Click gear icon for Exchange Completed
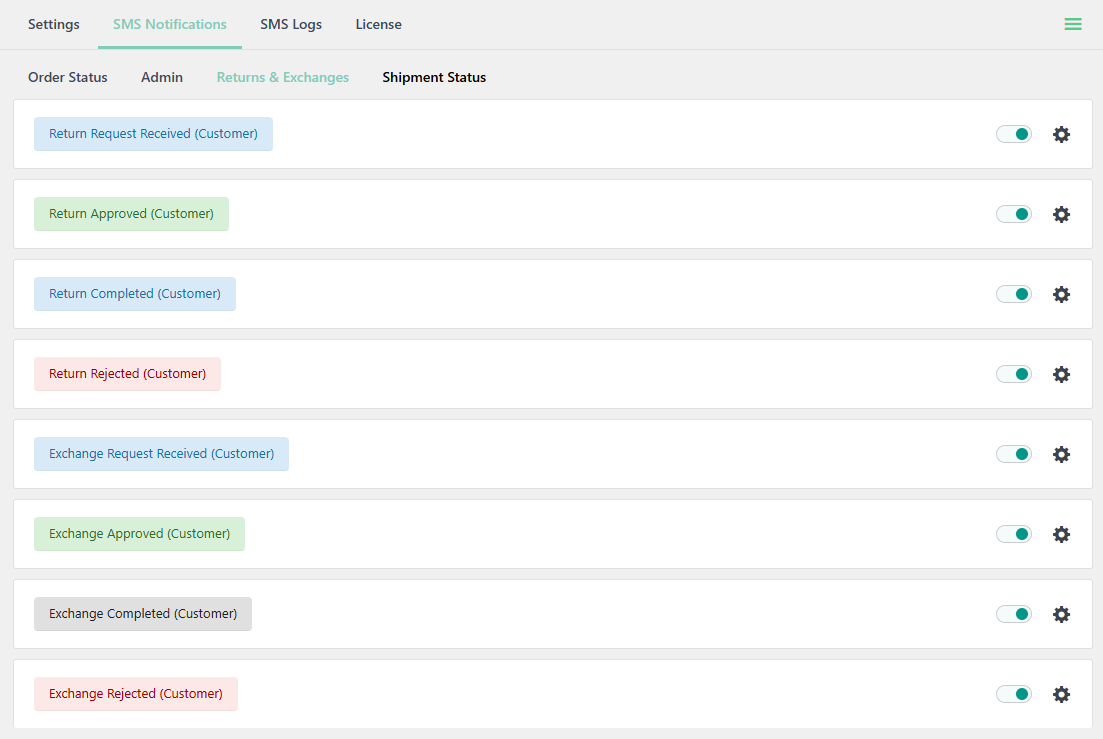Screen dimensions: 1103x739 (1061, 614)
